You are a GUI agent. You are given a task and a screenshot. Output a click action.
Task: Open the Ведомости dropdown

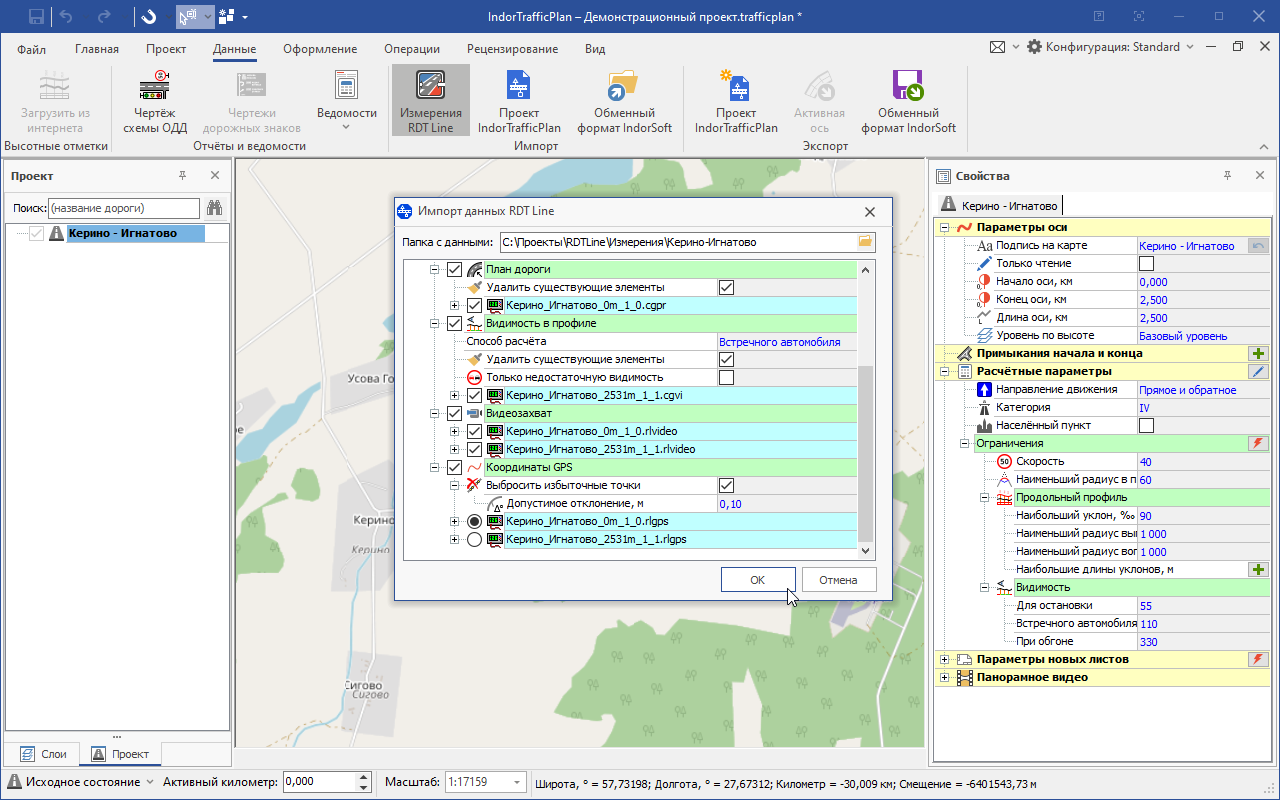pyautogui.click(x=346, y=126)
